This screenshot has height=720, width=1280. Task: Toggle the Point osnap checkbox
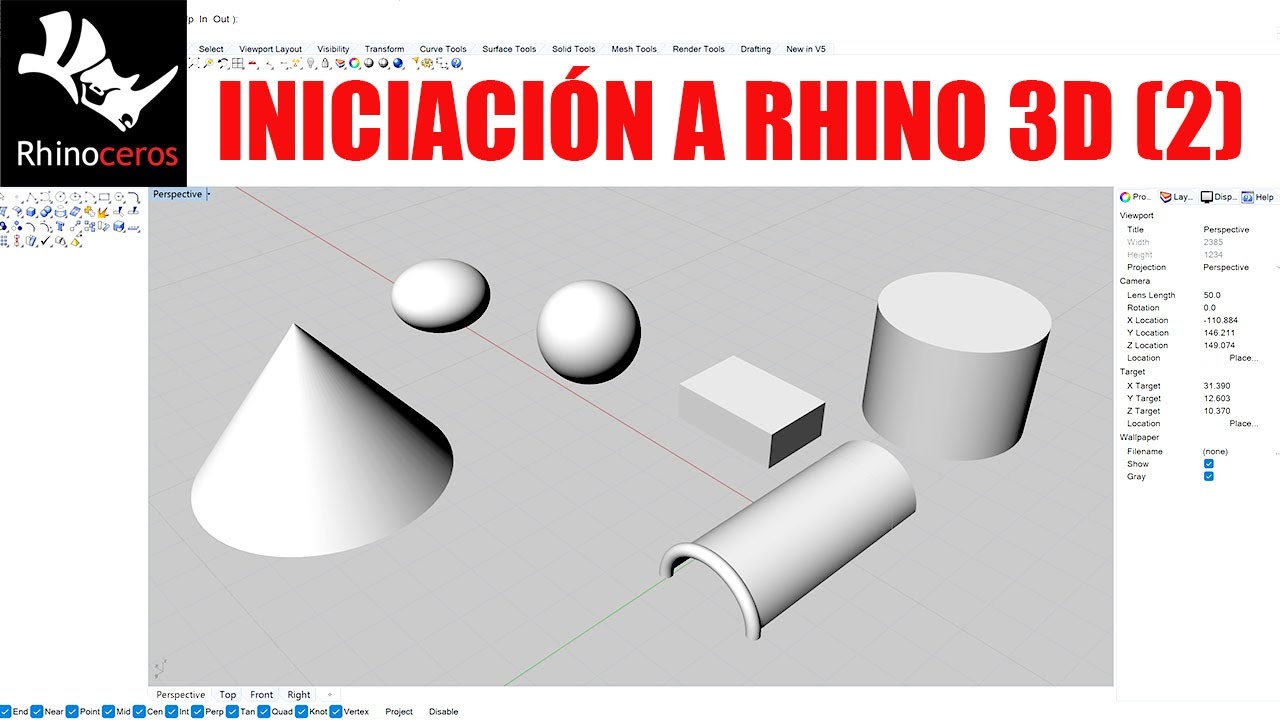coord(72,712)
